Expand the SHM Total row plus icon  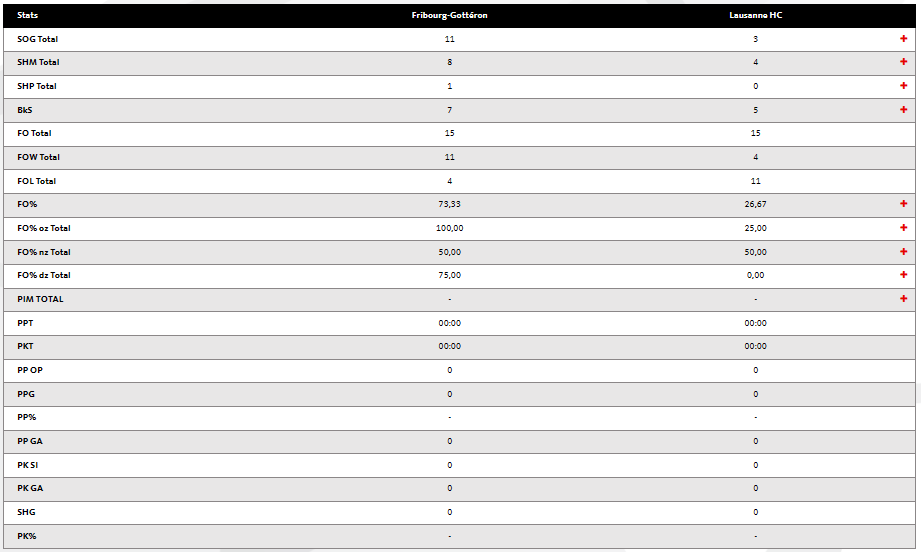pyautogui.click(x=903, y=62)
